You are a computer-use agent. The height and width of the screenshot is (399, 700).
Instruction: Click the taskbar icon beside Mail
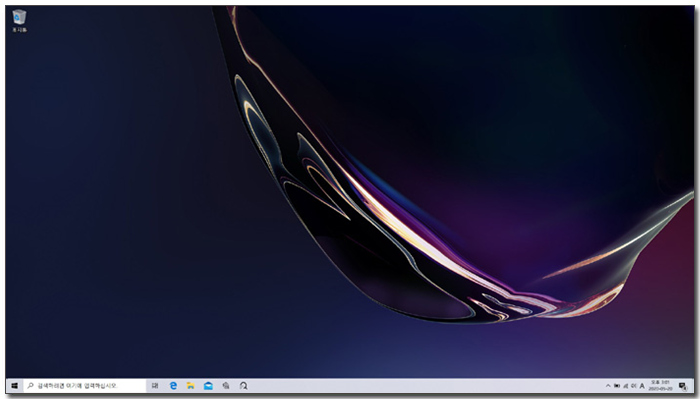pyautogui.click(x=226, y=386)
